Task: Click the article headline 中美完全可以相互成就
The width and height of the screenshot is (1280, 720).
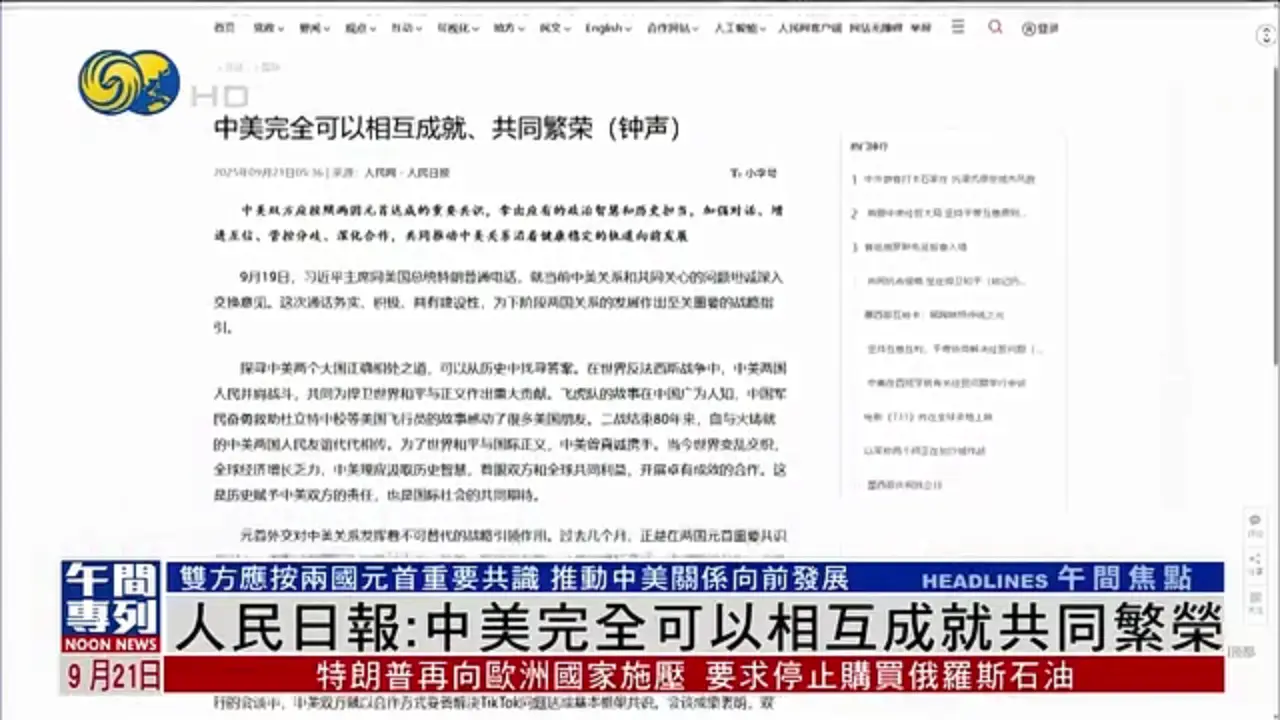Action: 448,127
